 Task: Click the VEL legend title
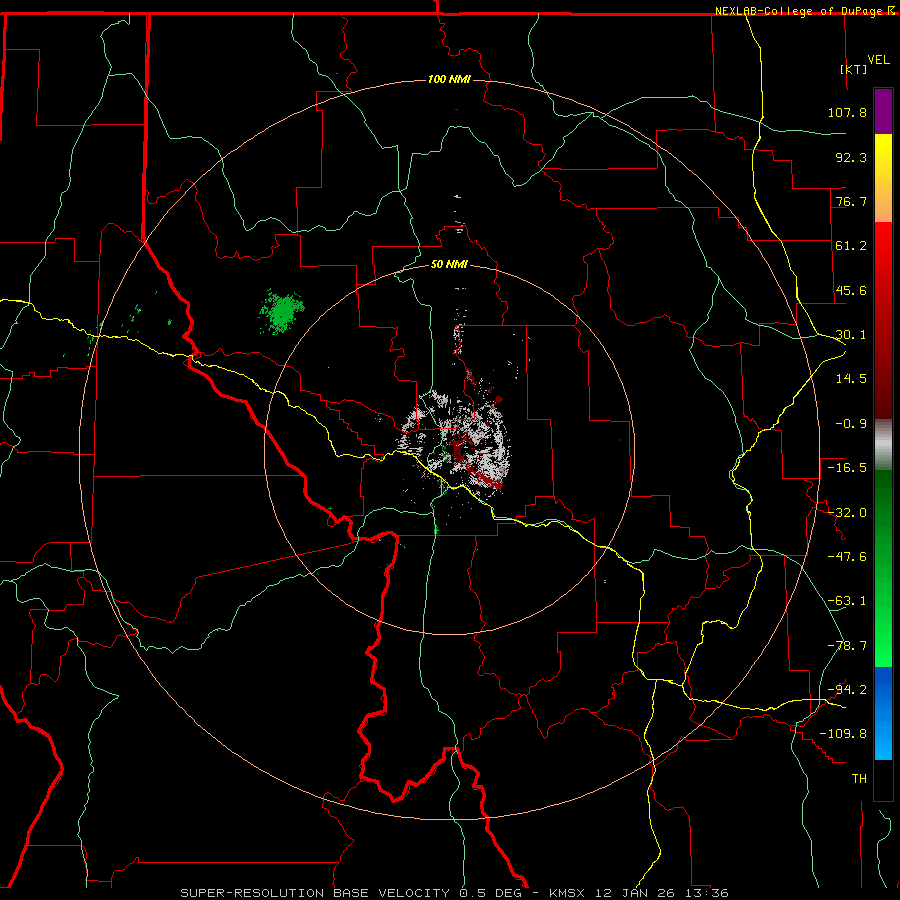pos(878,60)
